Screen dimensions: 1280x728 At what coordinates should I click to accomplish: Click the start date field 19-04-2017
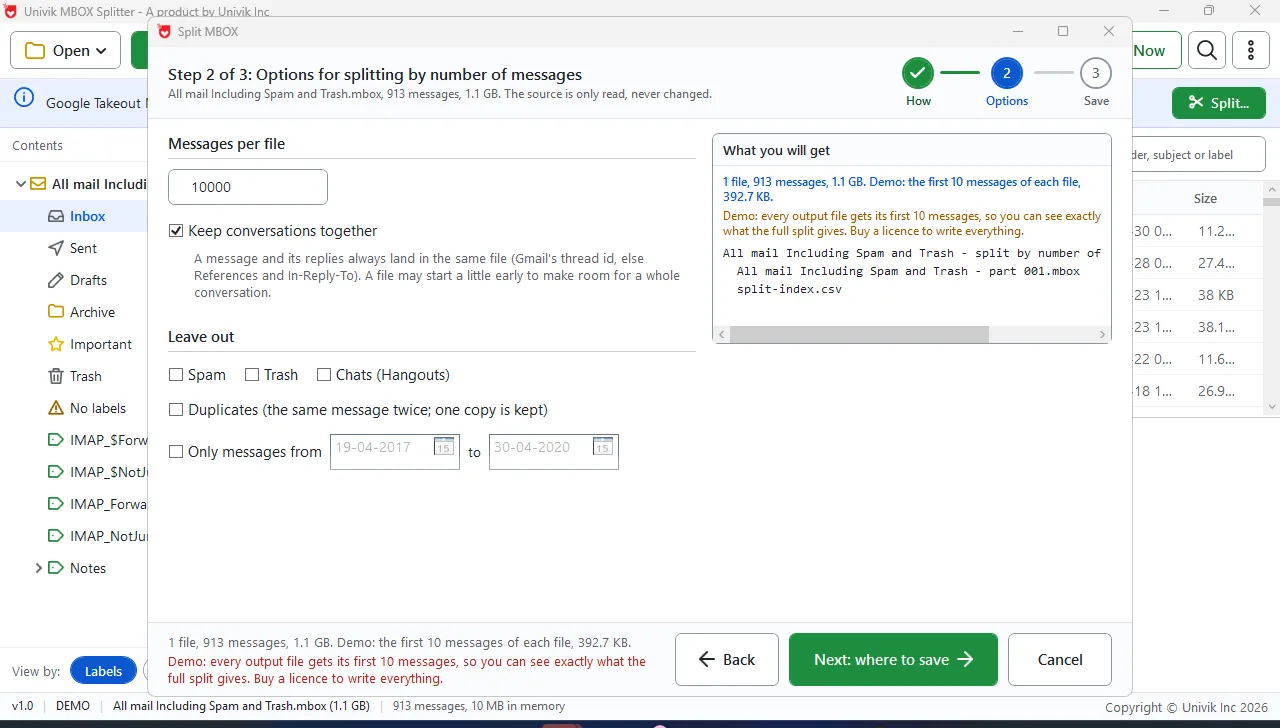(394, 451)
